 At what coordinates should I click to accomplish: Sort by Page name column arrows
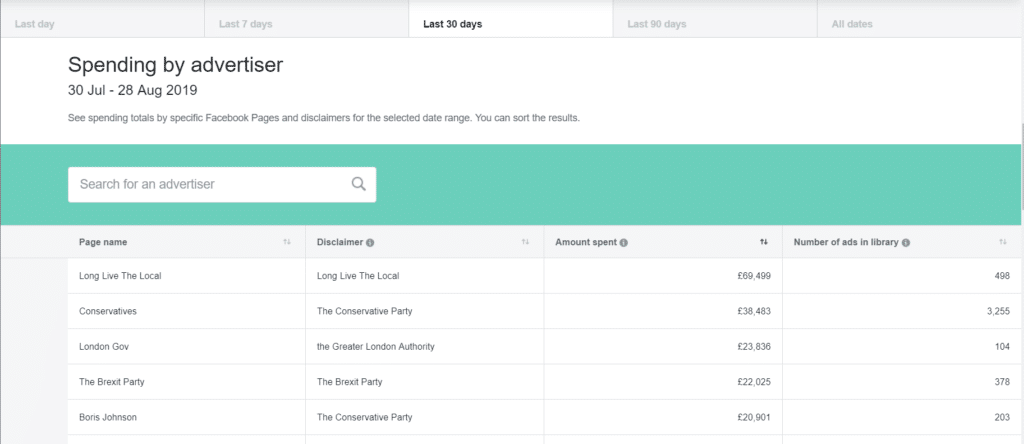(287, 242)
